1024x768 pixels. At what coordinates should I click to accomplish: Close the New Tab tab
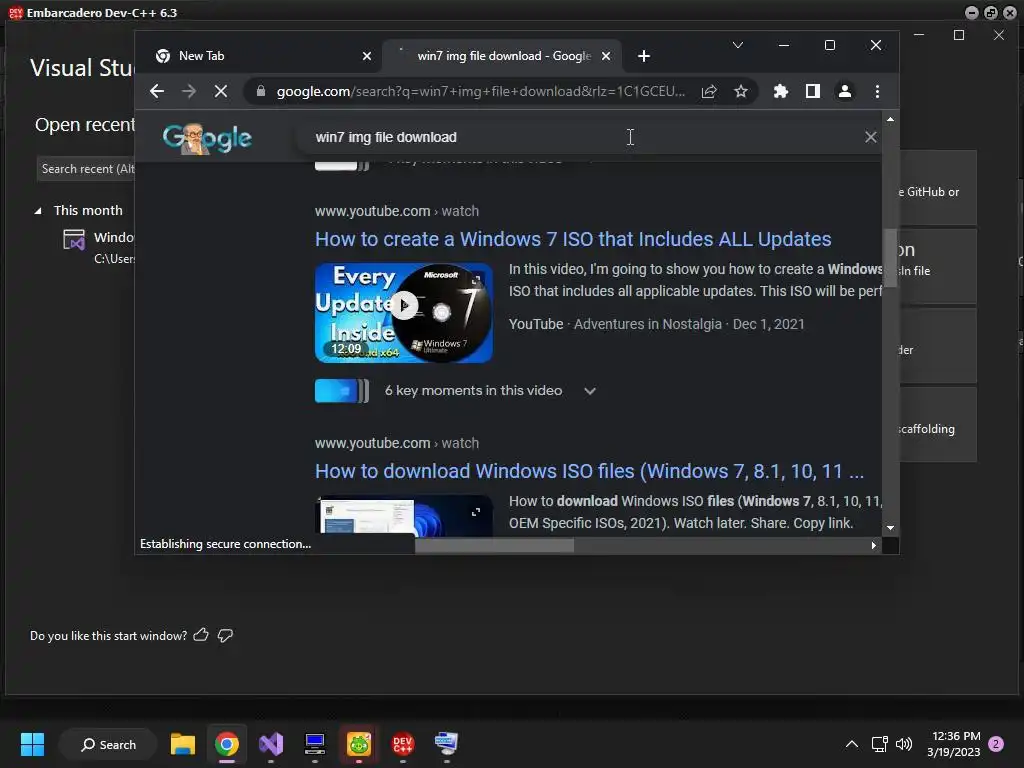point(367,56)
